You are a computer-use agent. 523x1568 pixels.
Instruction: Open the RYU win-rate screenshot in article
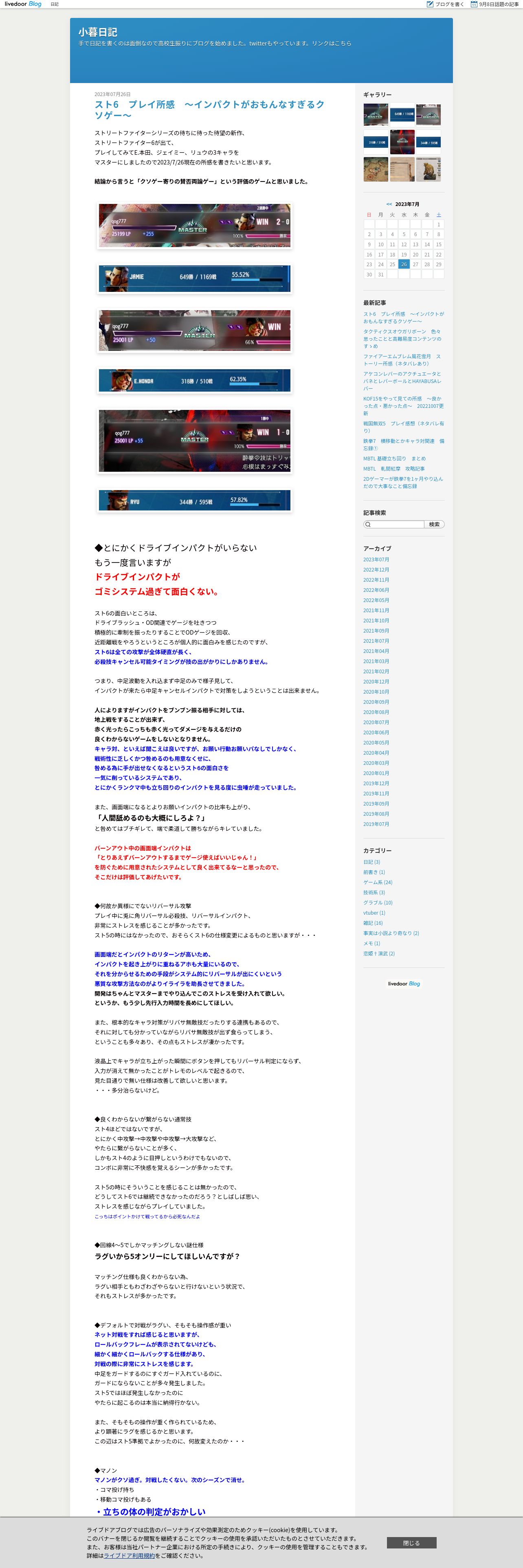coord(194,500)
